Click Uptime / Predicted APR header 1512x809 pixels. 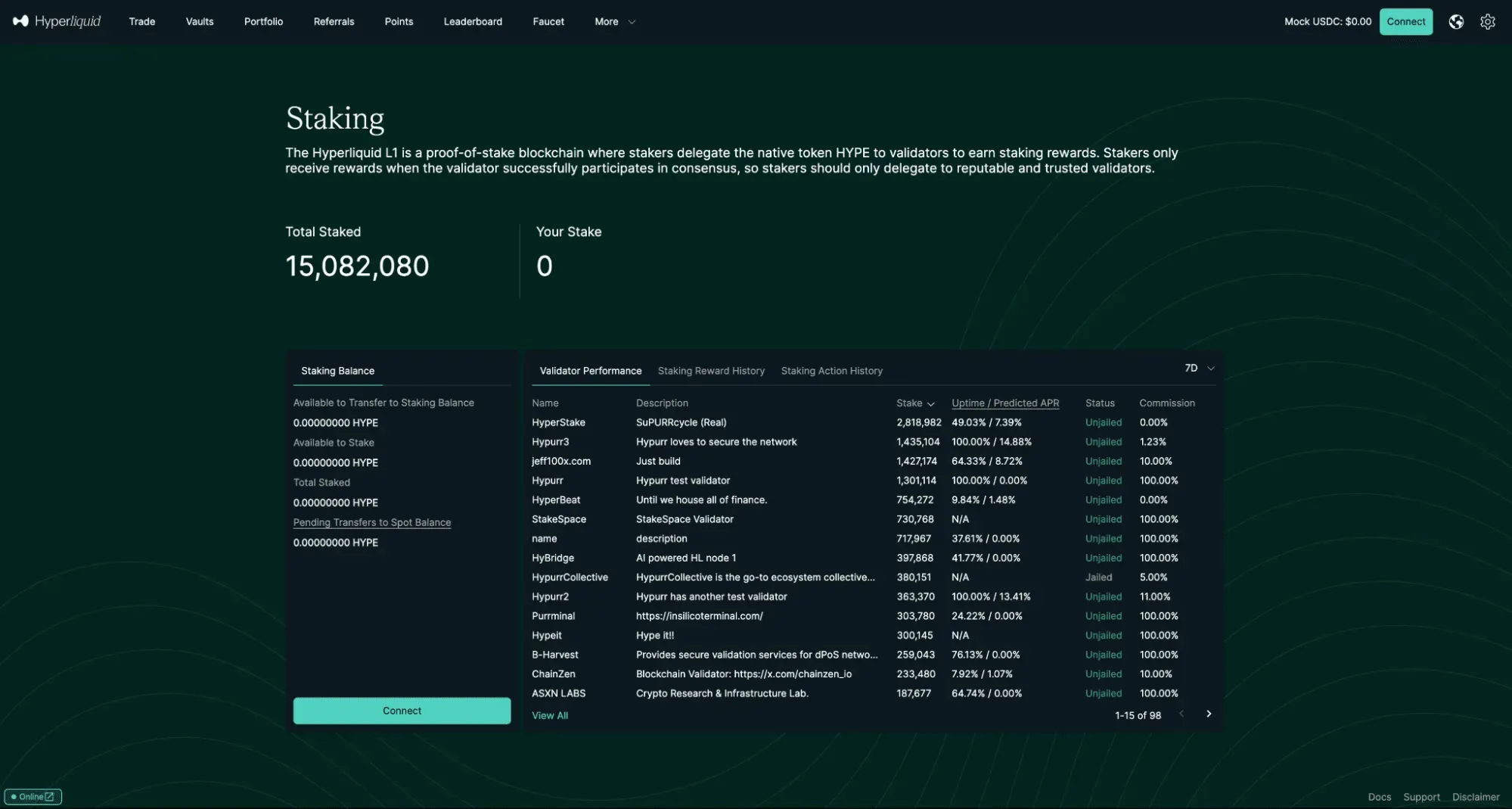point(1005,403)
